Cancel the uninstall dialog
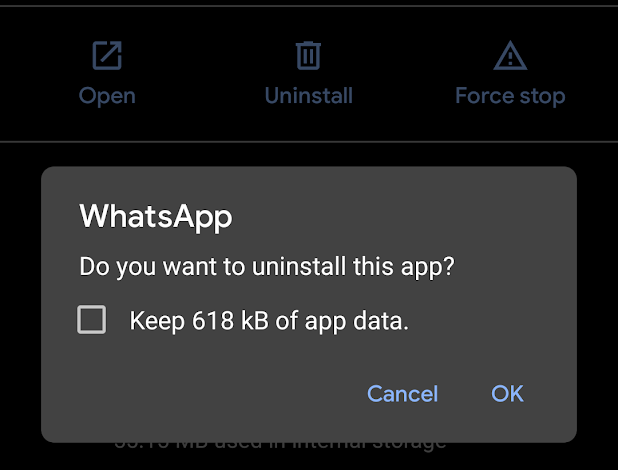618x470 pixels. pyautogui.click(x=402, y=393)
